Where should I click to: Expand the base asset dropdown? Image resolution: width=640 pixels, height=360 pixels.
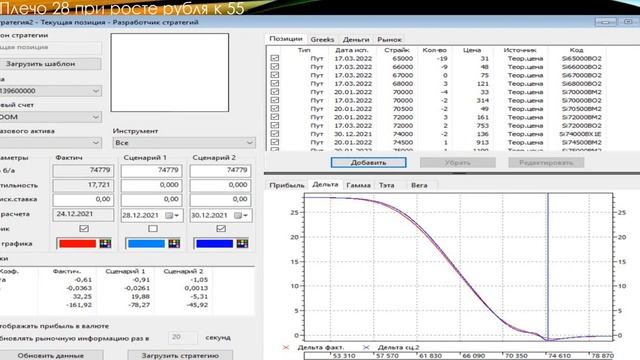click(x=51, y=142)
